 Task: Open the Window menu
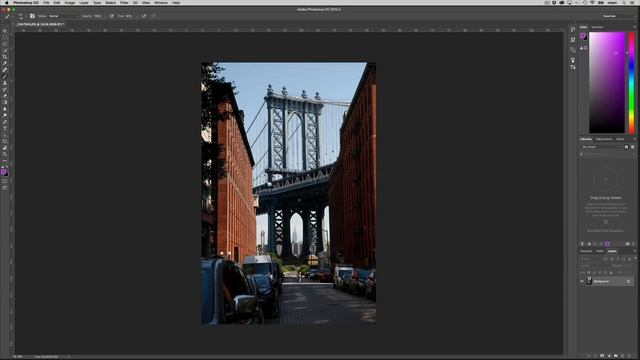pos(161,2)
